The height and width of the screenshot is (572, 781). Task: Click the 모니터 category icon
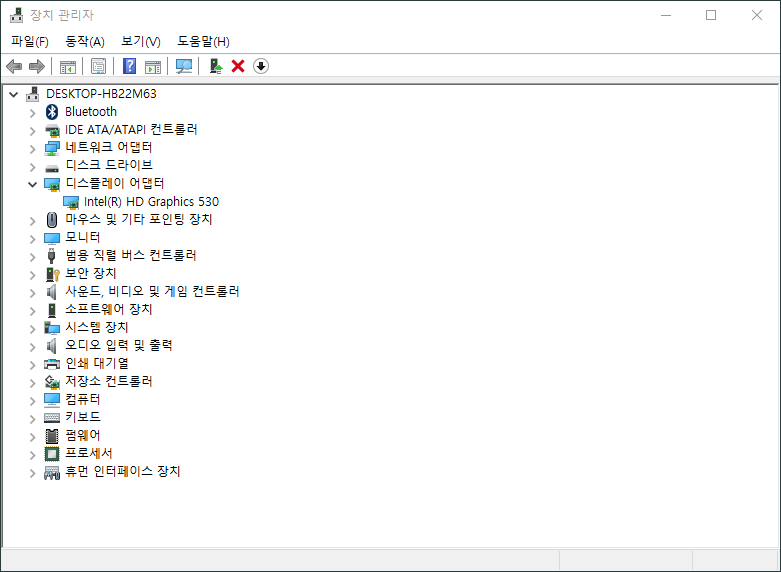click(x=52, y=238)
